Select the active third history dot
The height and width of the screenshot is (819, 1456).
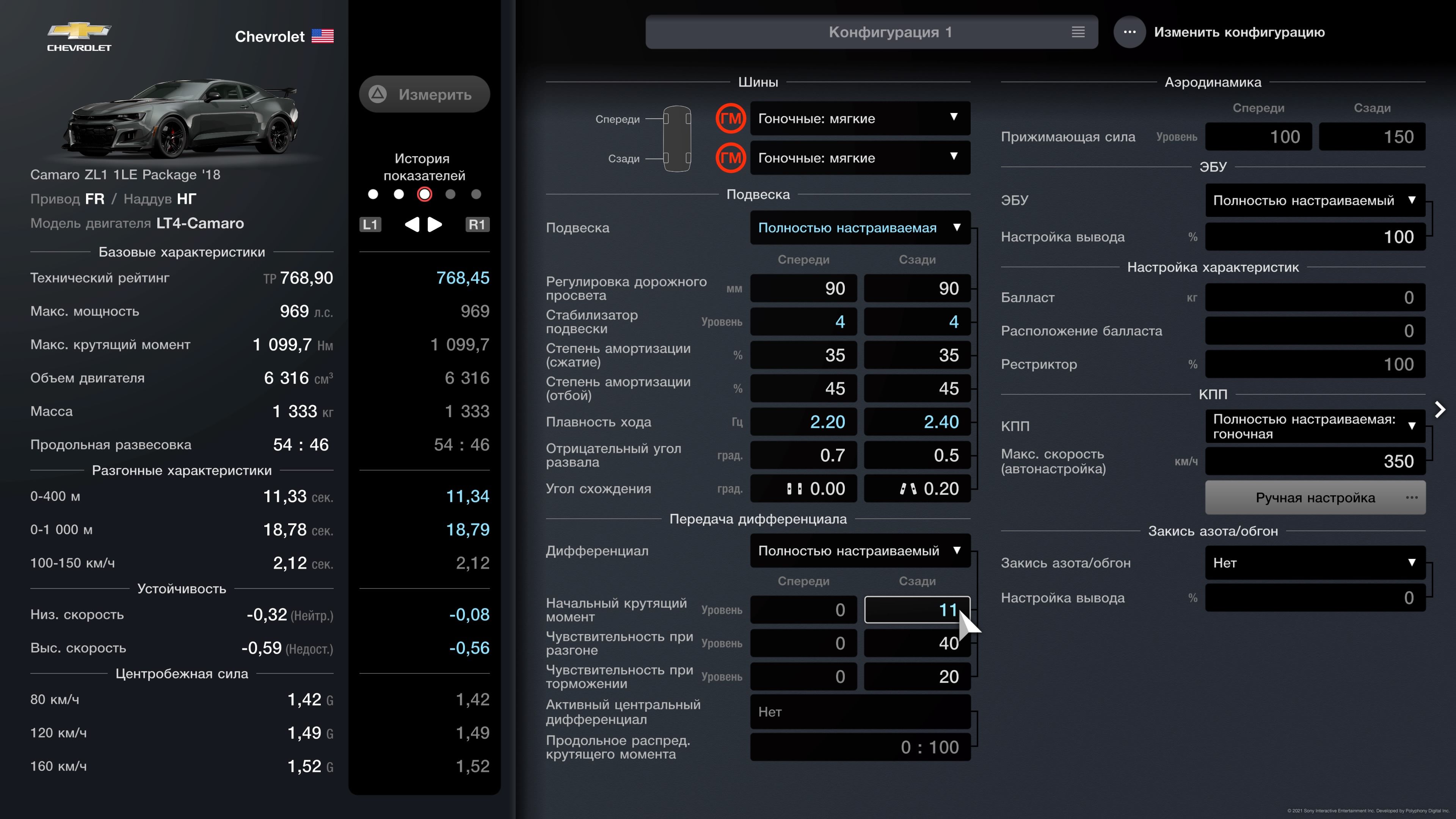(x=425, y=195)
